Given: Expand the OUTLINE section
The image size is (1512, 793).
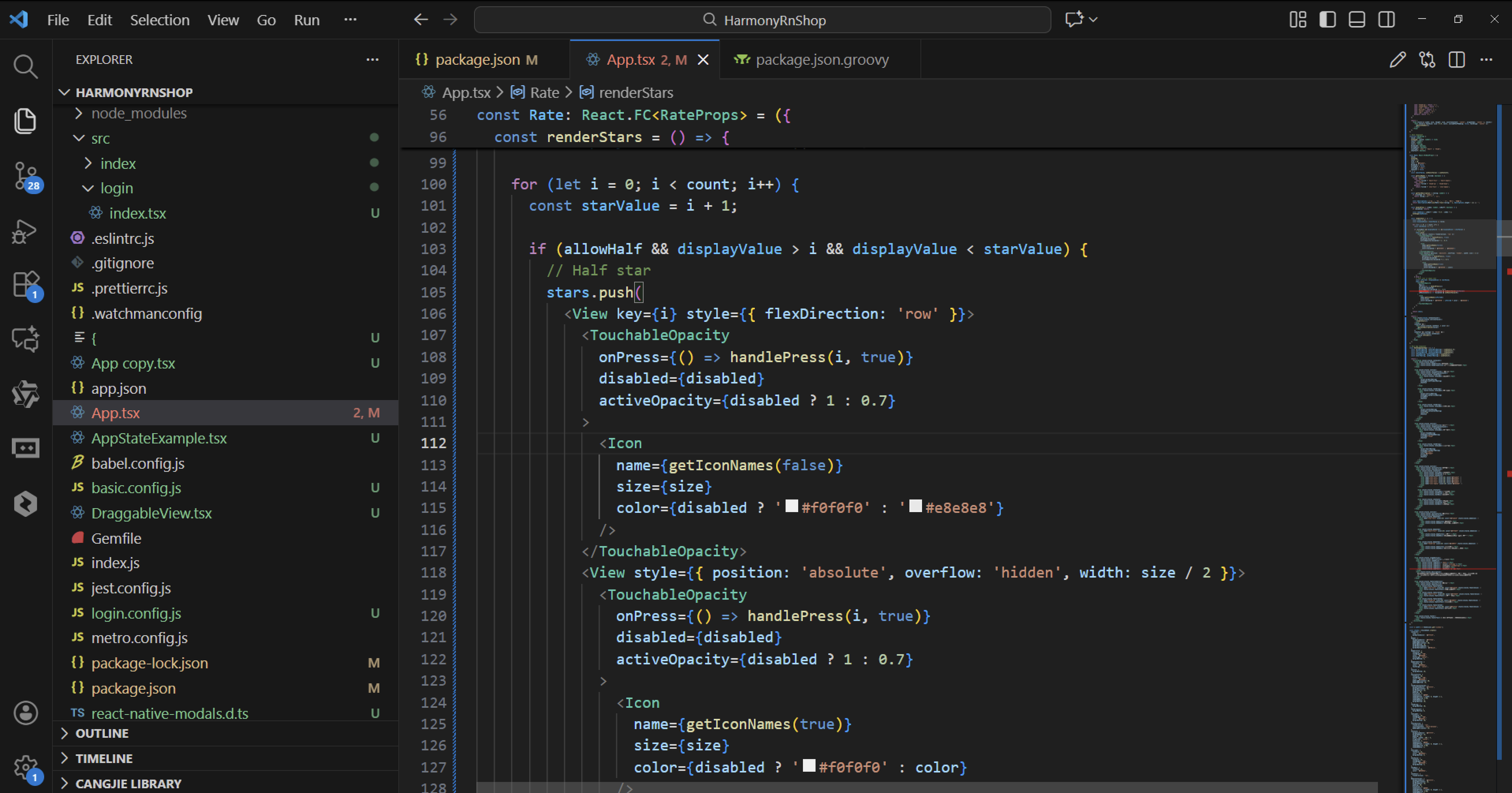Looking at the screenshot, I should (101, 733).
